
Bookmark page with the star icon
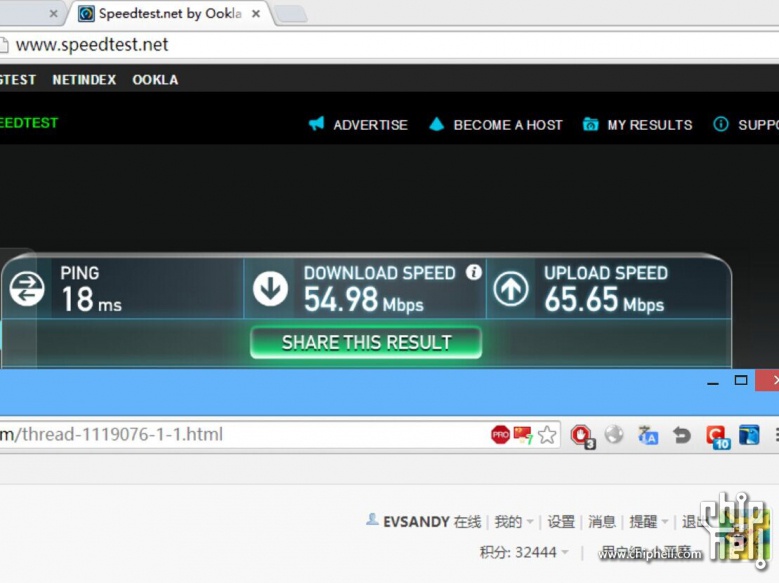[x=547, y=435]
